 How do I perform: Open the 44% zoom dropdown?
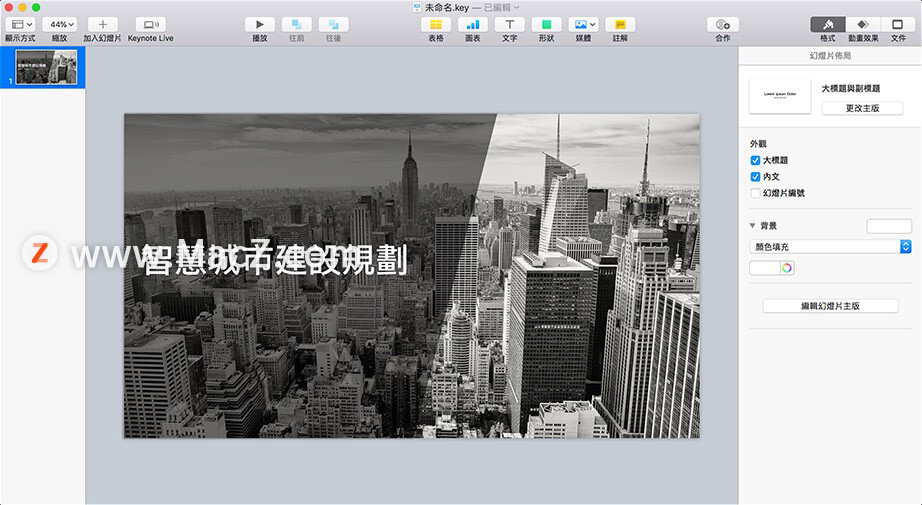coord(61,24)
